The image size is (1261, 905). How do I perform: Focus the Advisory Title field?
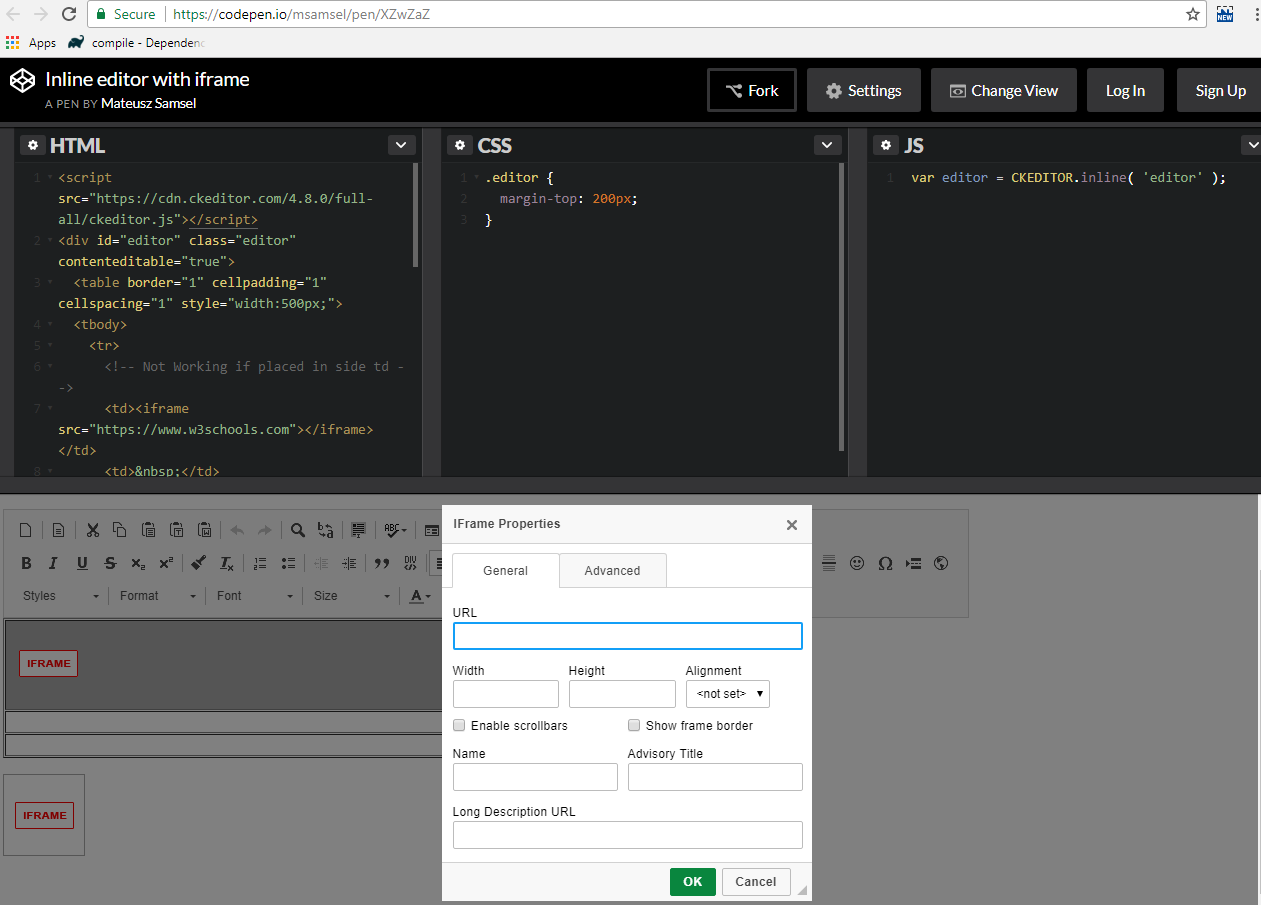[x=715, y=777]
